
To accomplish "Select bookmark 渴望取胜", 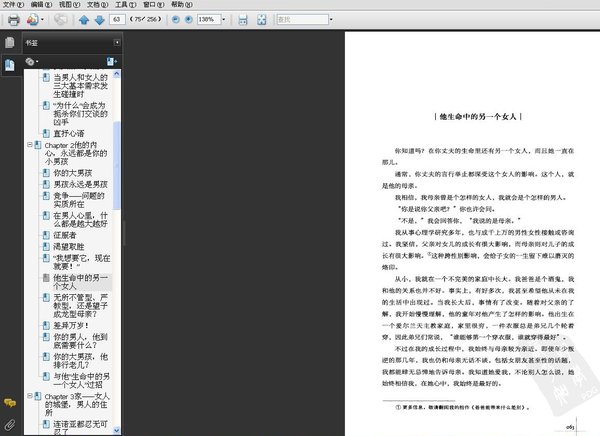I will pos(69,247).
